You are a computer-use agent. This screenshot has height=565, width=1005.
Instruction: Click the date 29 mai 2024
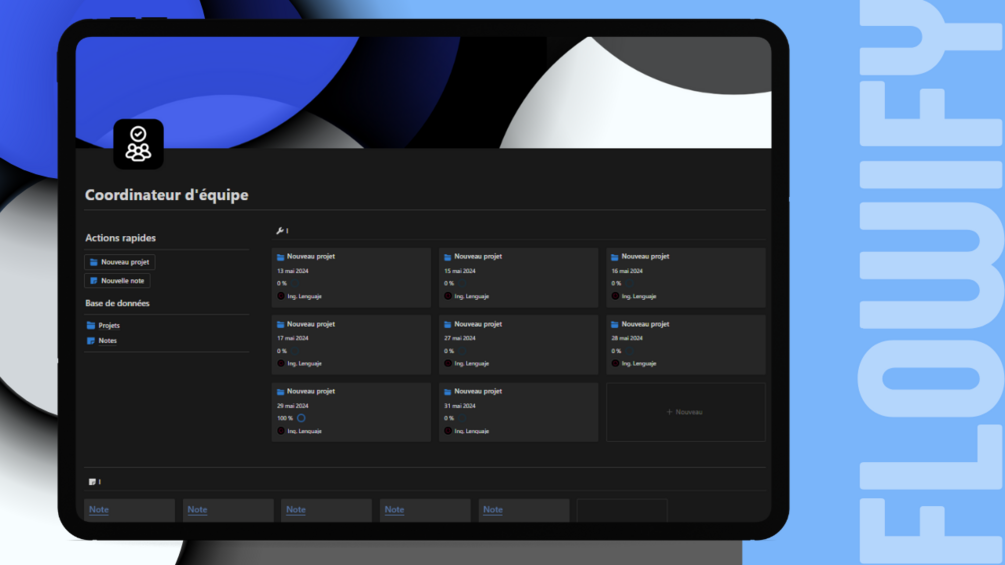(x=293, y=406)
